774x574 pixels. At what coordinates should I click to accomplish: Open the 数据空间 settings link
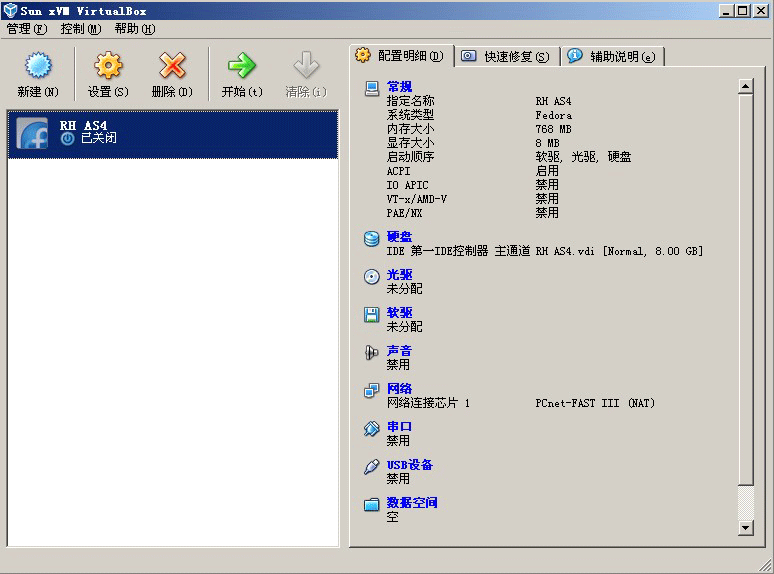click(x=412, y=502)
